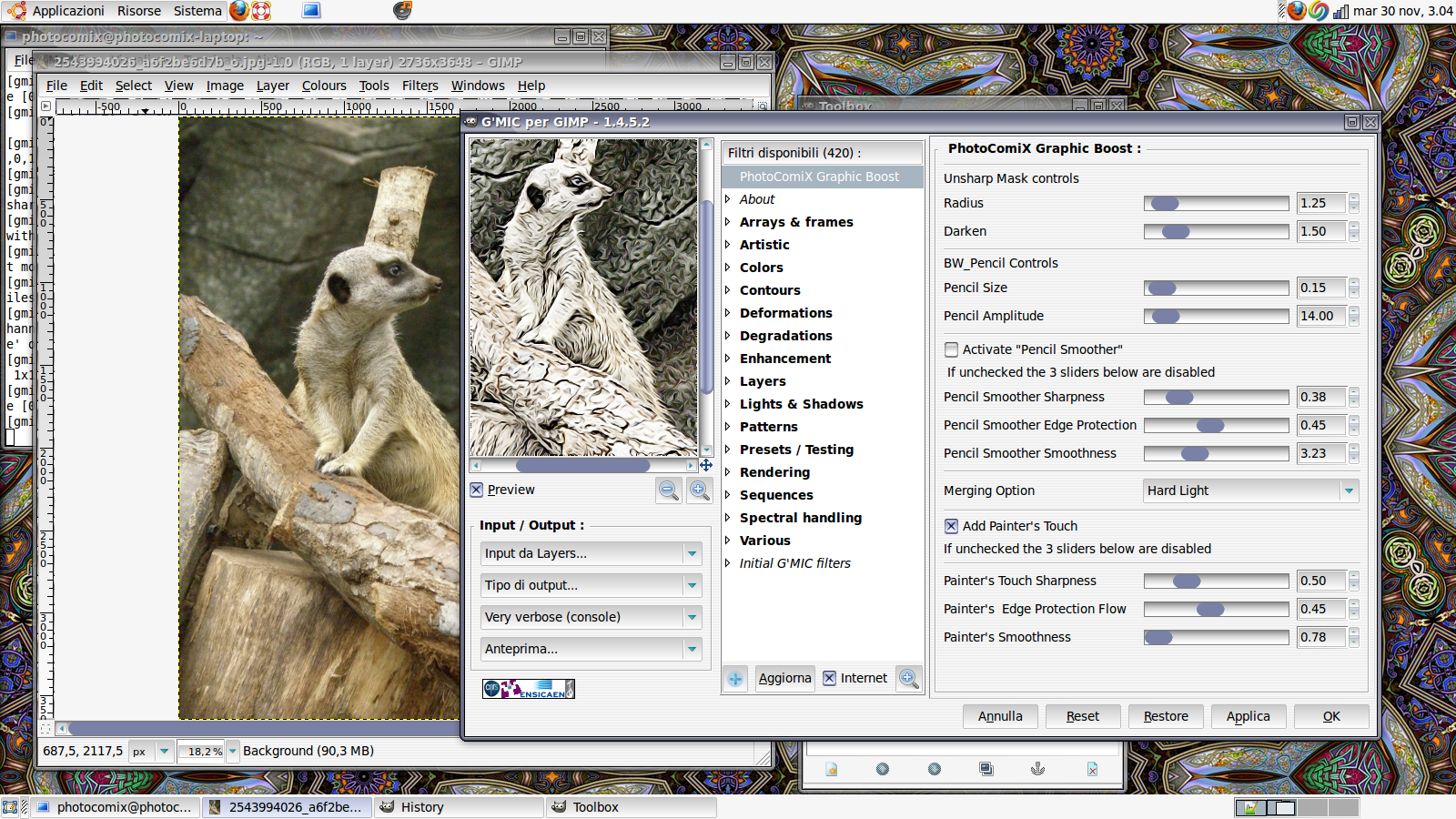
Task: Click the GIMP zoom percentage field 18,2%
Action: click(x=202, y=751)
